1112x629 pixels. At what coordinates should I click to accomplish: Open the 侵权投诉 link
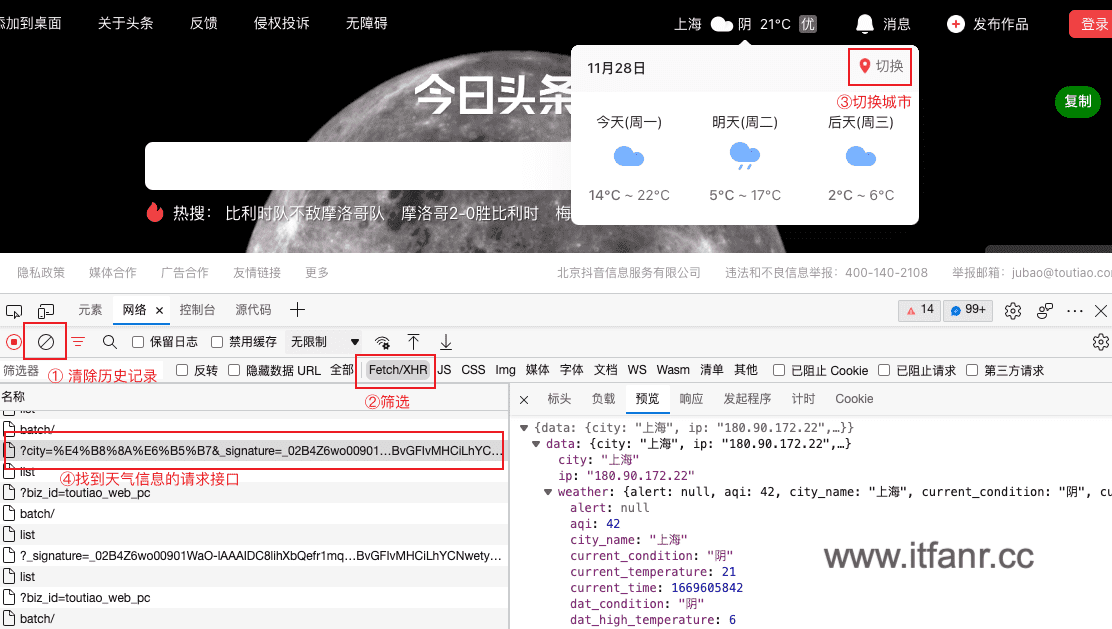click(x=282, y=23)
